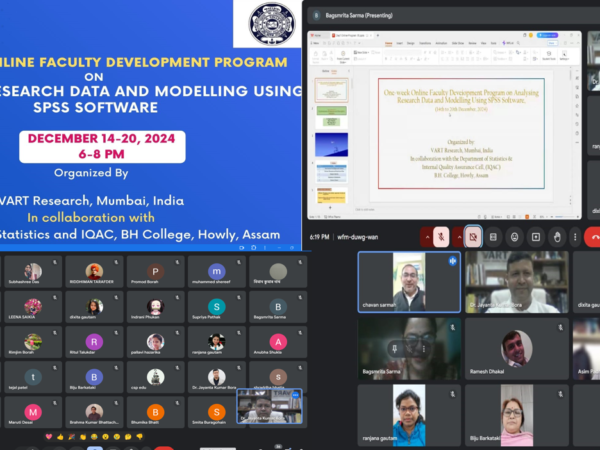Open video settings chevron beside the camera button
Screen dimensions: 600x450
pos(458,237)
